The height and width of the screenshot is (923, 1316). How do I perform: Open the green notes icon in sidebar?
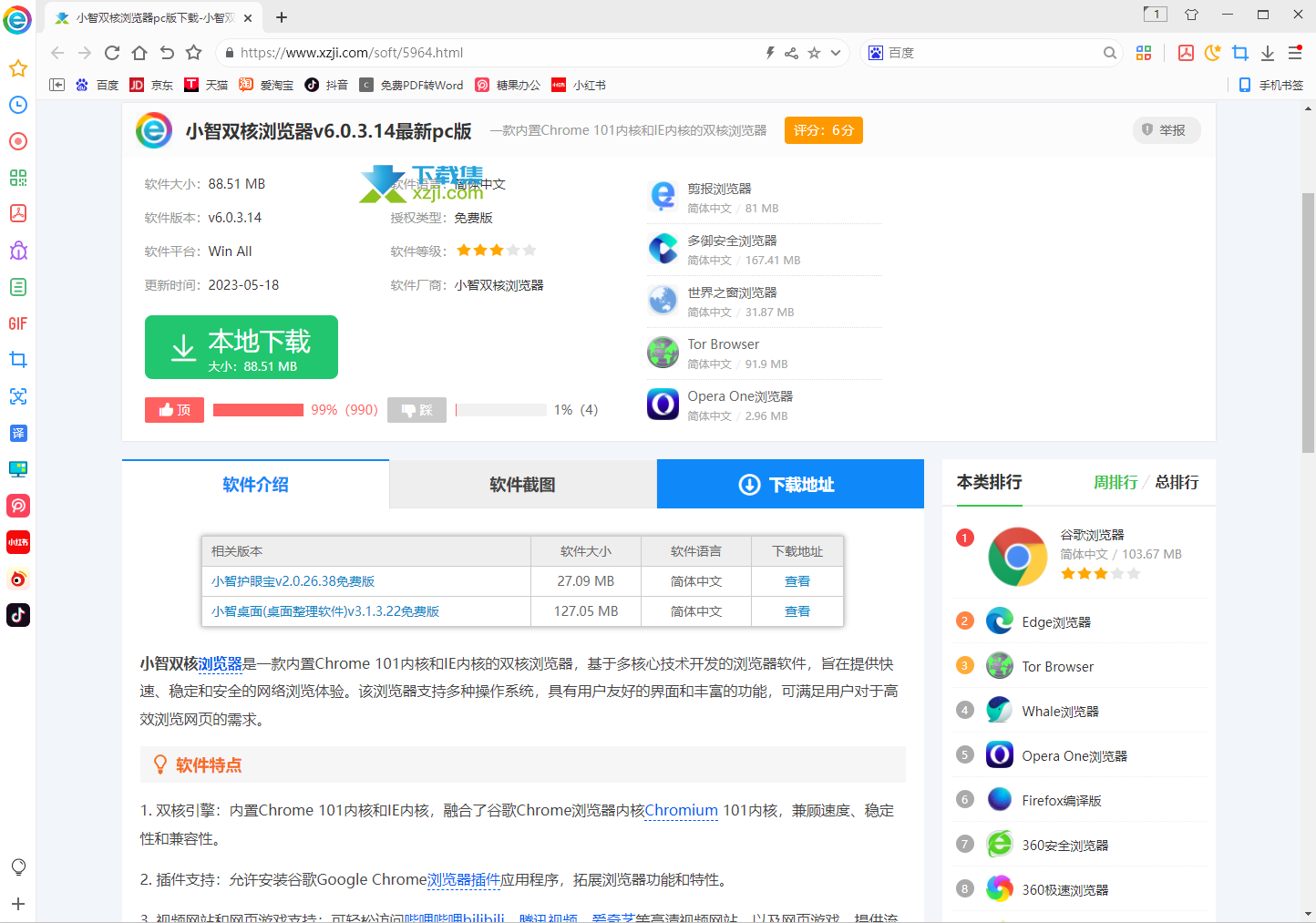(17, 287)
